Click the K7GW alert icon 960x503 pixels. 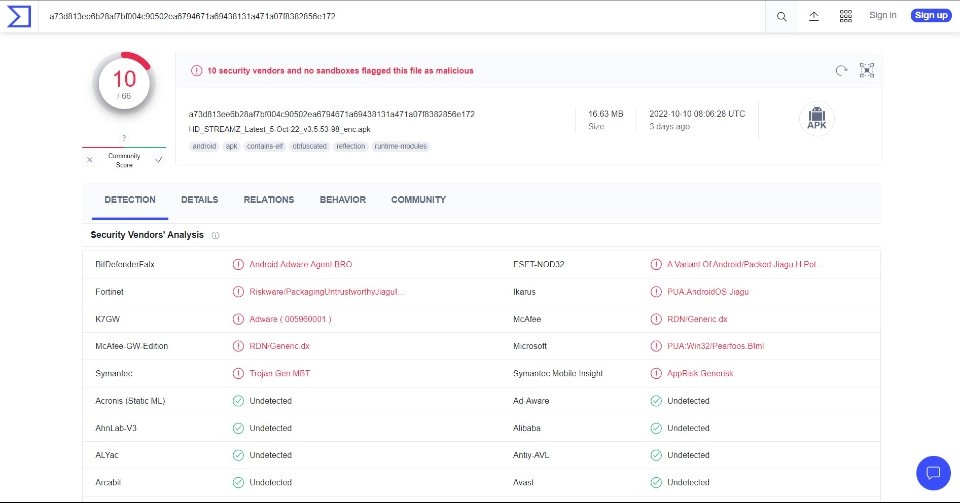238,319
